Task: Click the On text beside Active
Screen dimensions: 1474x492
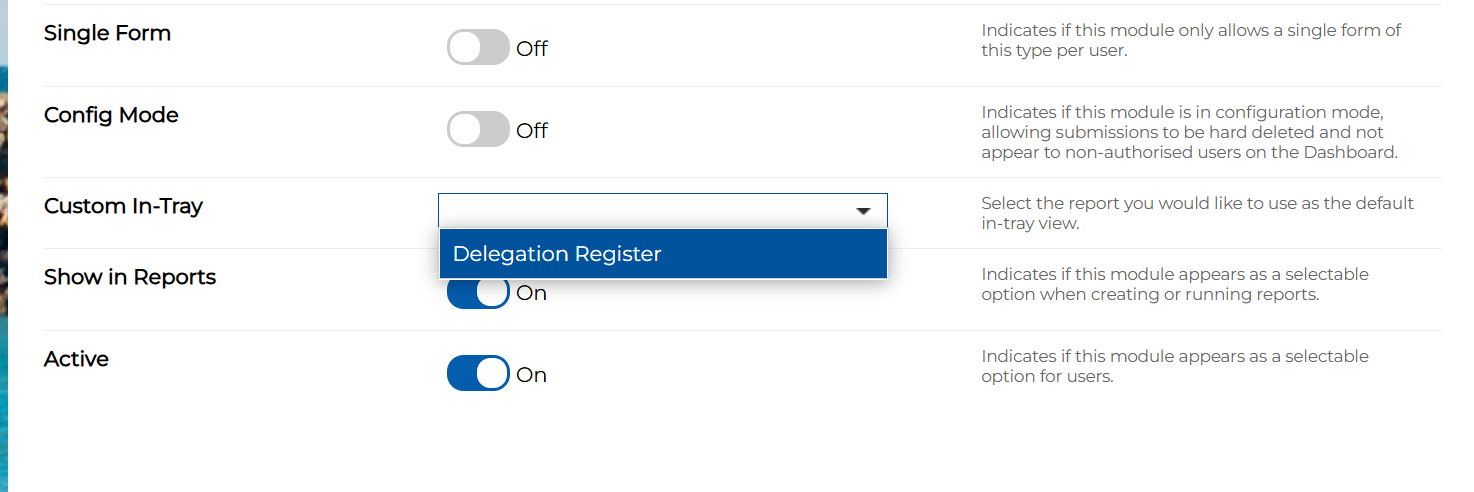Action: tap(531, 375)
